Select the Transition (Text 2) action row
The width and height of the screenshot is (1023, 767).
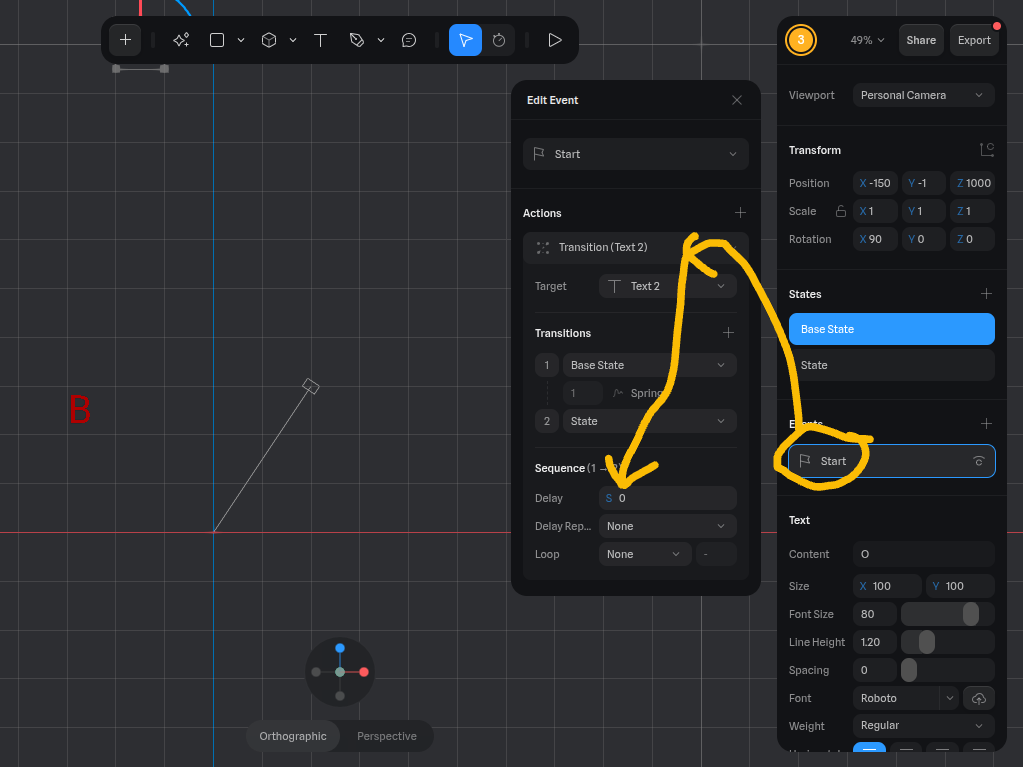point(635,247)
